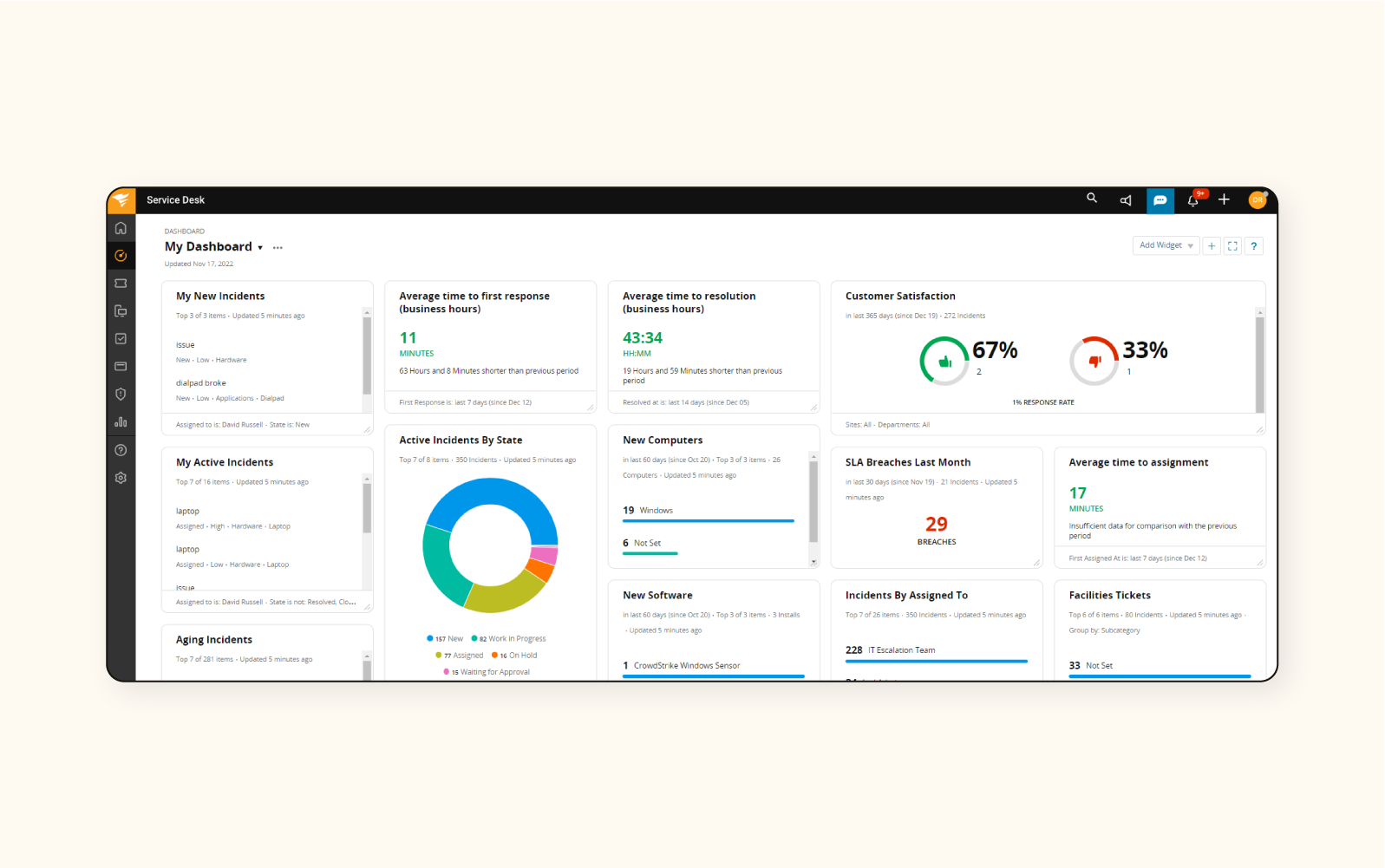Click scroll-down arrow in New Computers widget
The height and width of the screenshot is (868, 1385).
point(813,562)
